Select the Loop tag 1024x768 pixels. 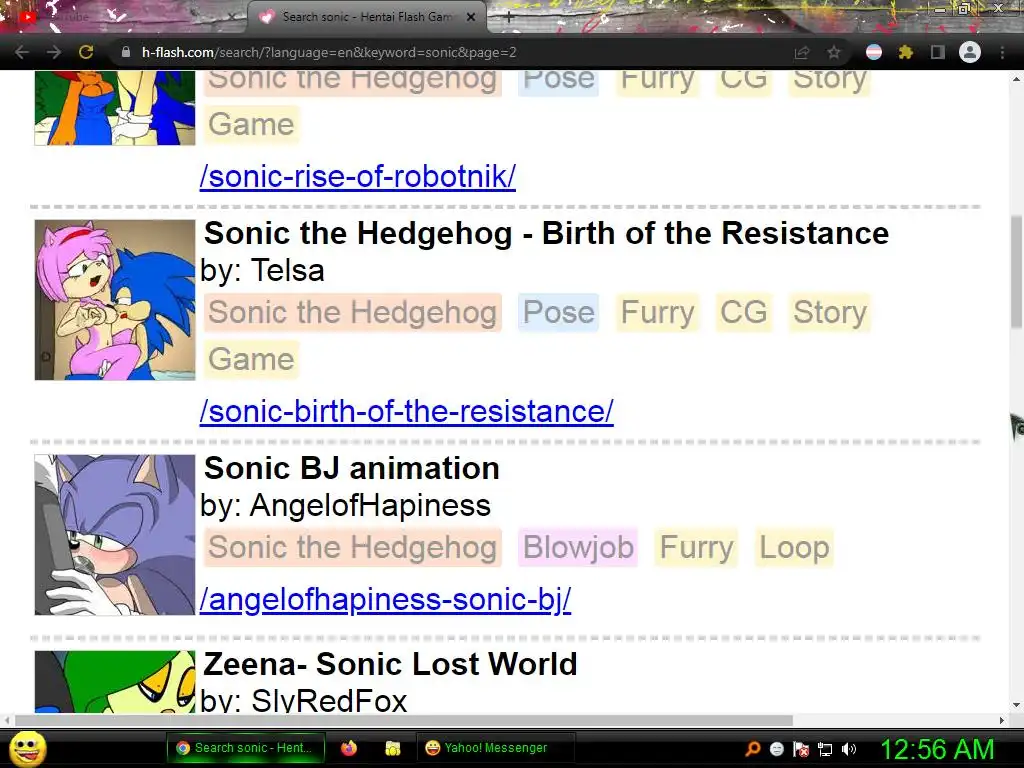point(794,547)
